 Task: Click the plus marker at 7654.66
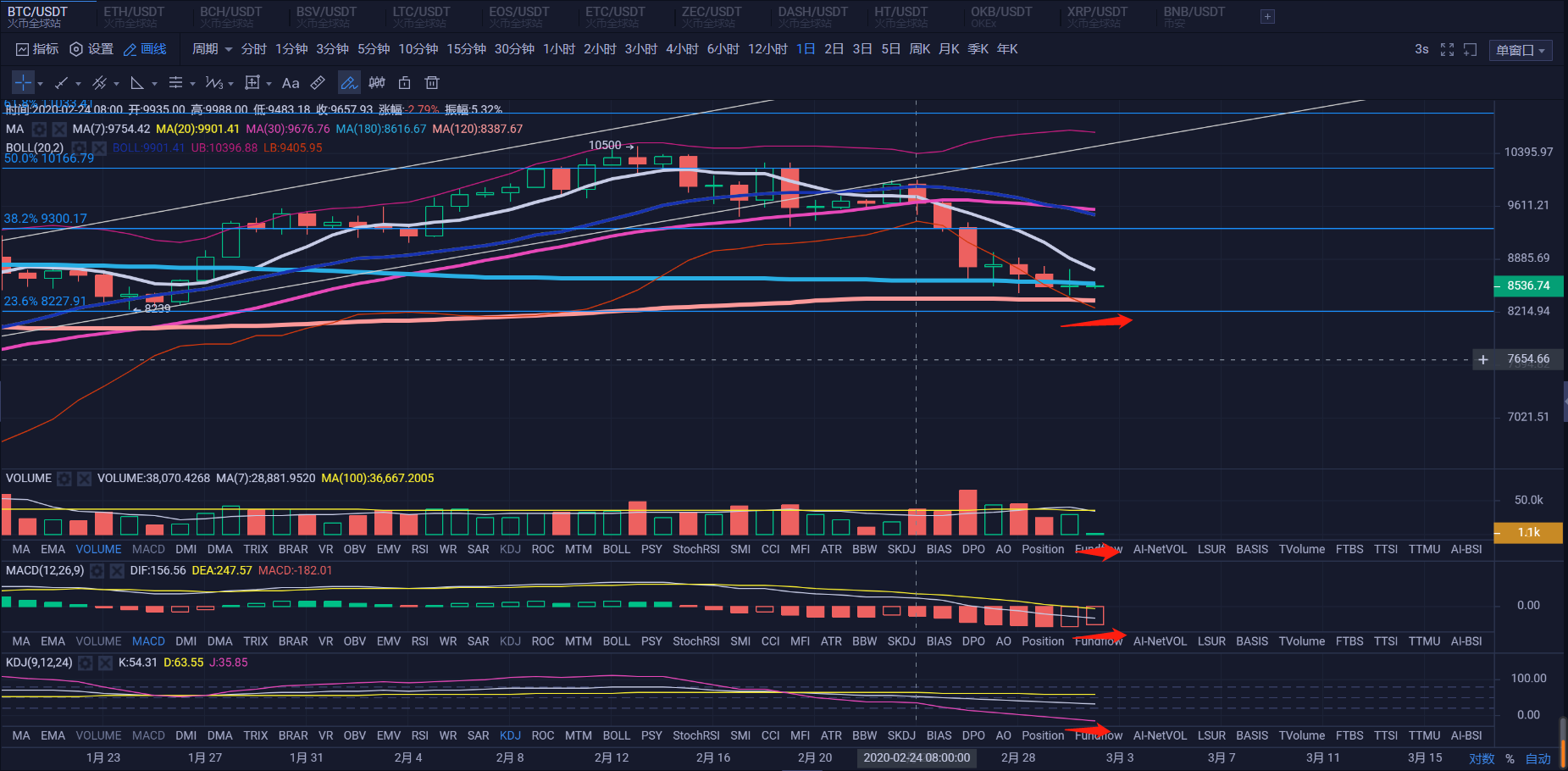[x=1483, y=360]
